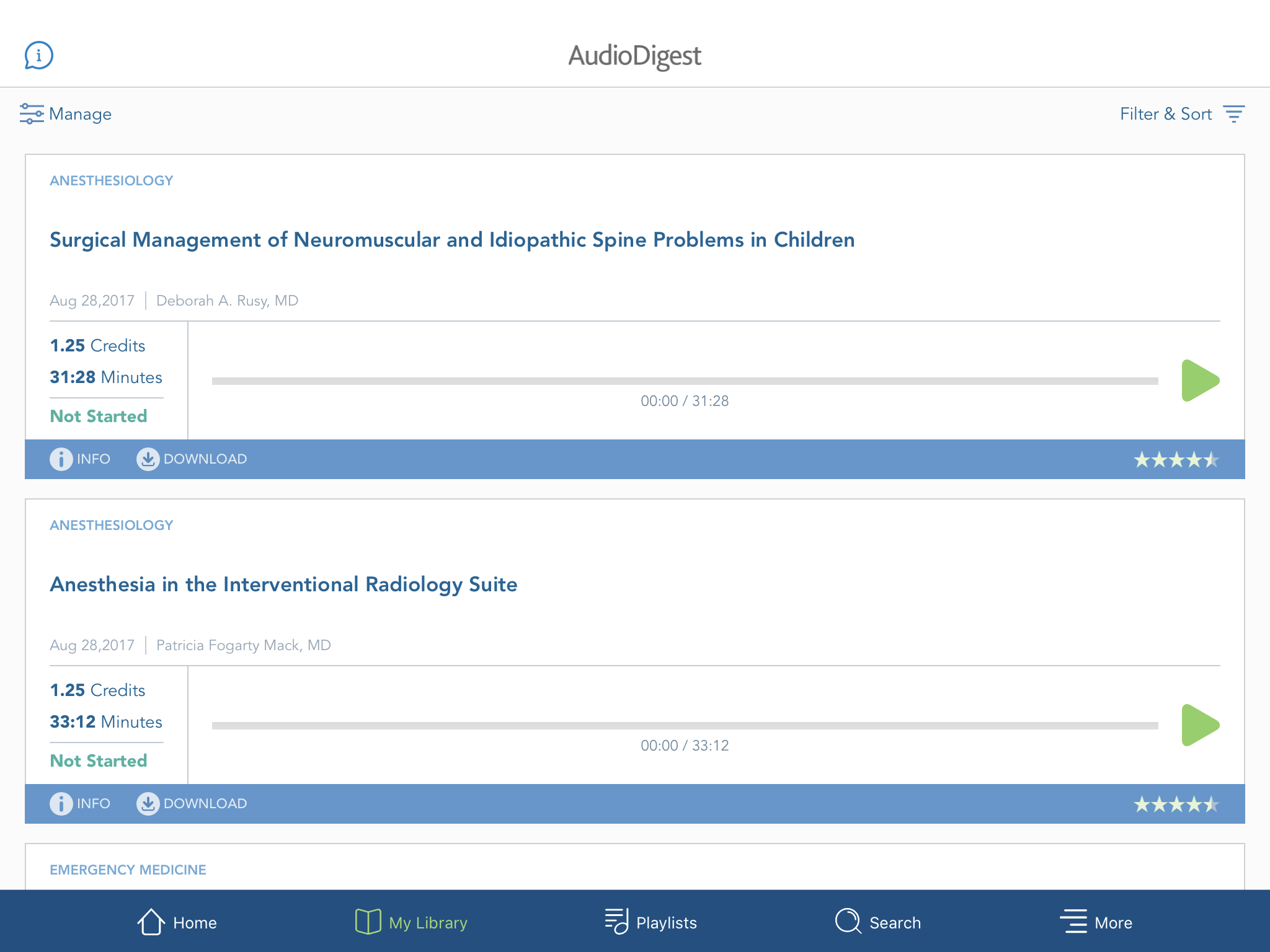This screenshot has width=1270, height=952.
Task: Go to the Home tab
Action: click(x=177, y=922)
